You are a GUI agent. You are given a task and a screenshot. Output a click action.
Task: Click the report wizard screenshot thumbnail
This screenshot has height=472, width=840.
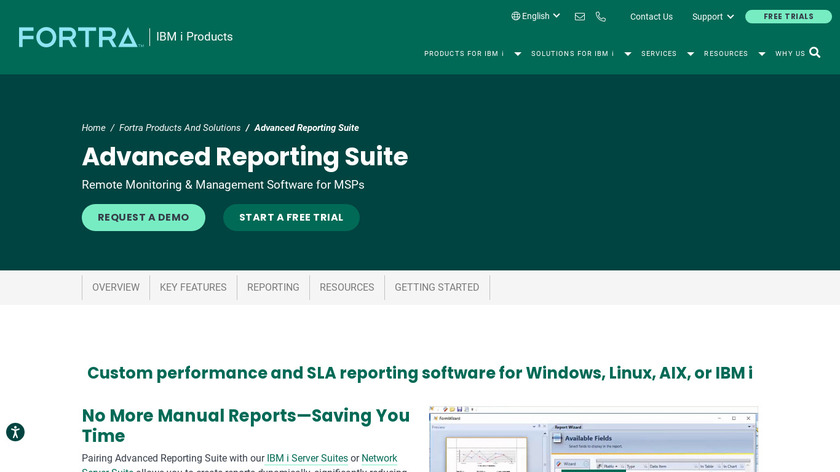point(593,440)
